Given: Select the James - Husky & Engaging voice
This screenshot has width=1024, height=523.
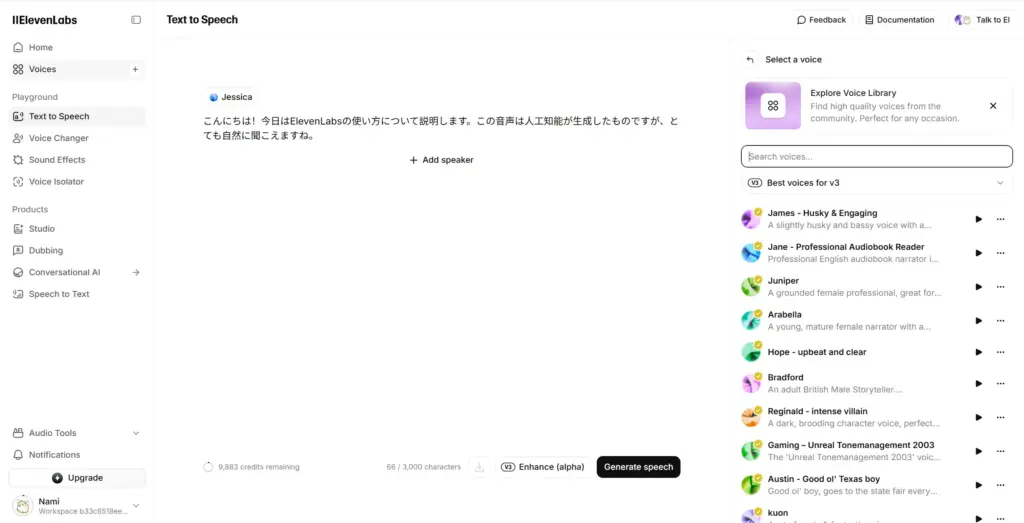Looking at the screenshot, I should [x=876, y=219].
